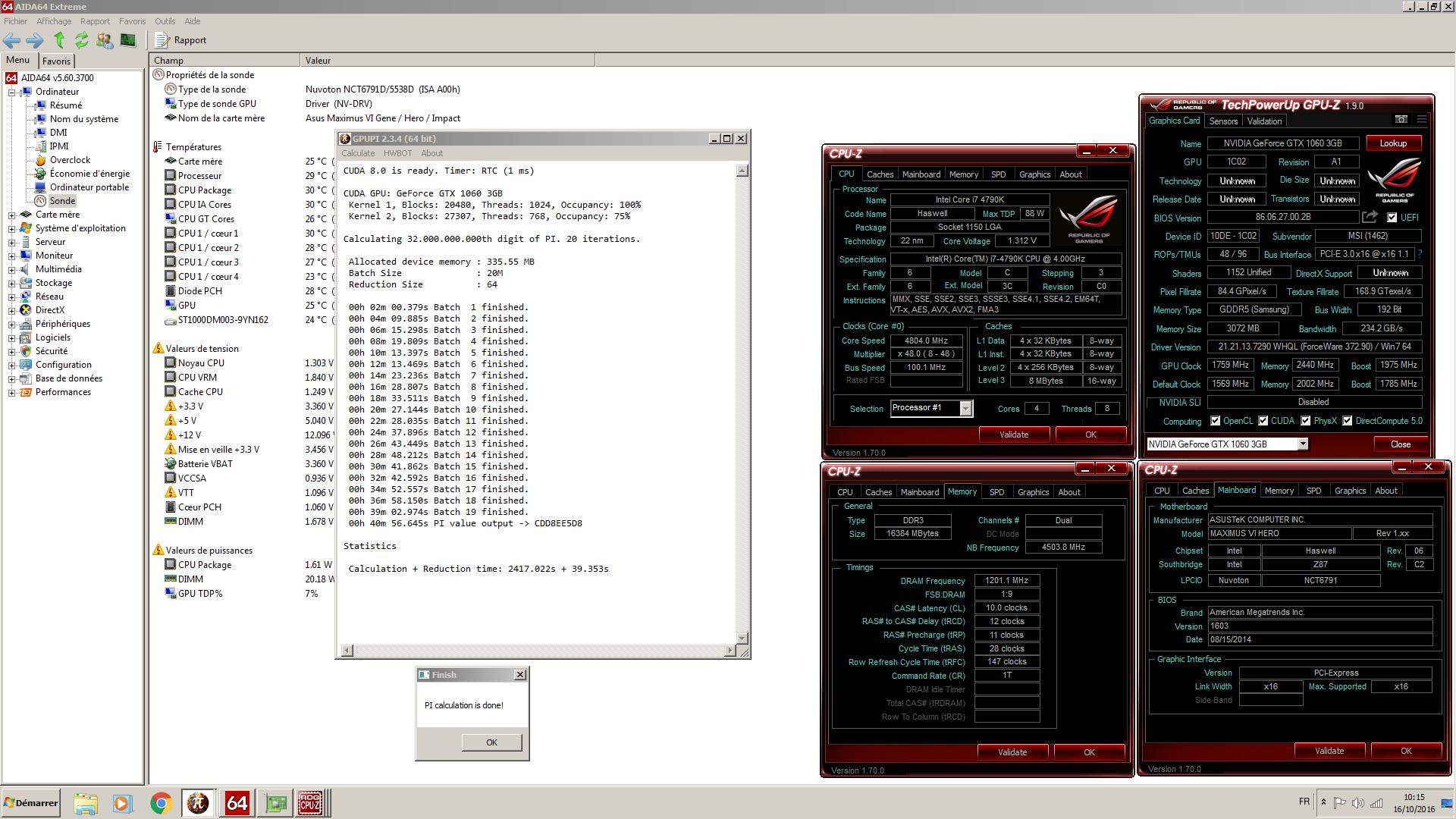Refresh the AIDA64 page with green arrows
This screenshot has width=1456, height=819.
[81, 40]
